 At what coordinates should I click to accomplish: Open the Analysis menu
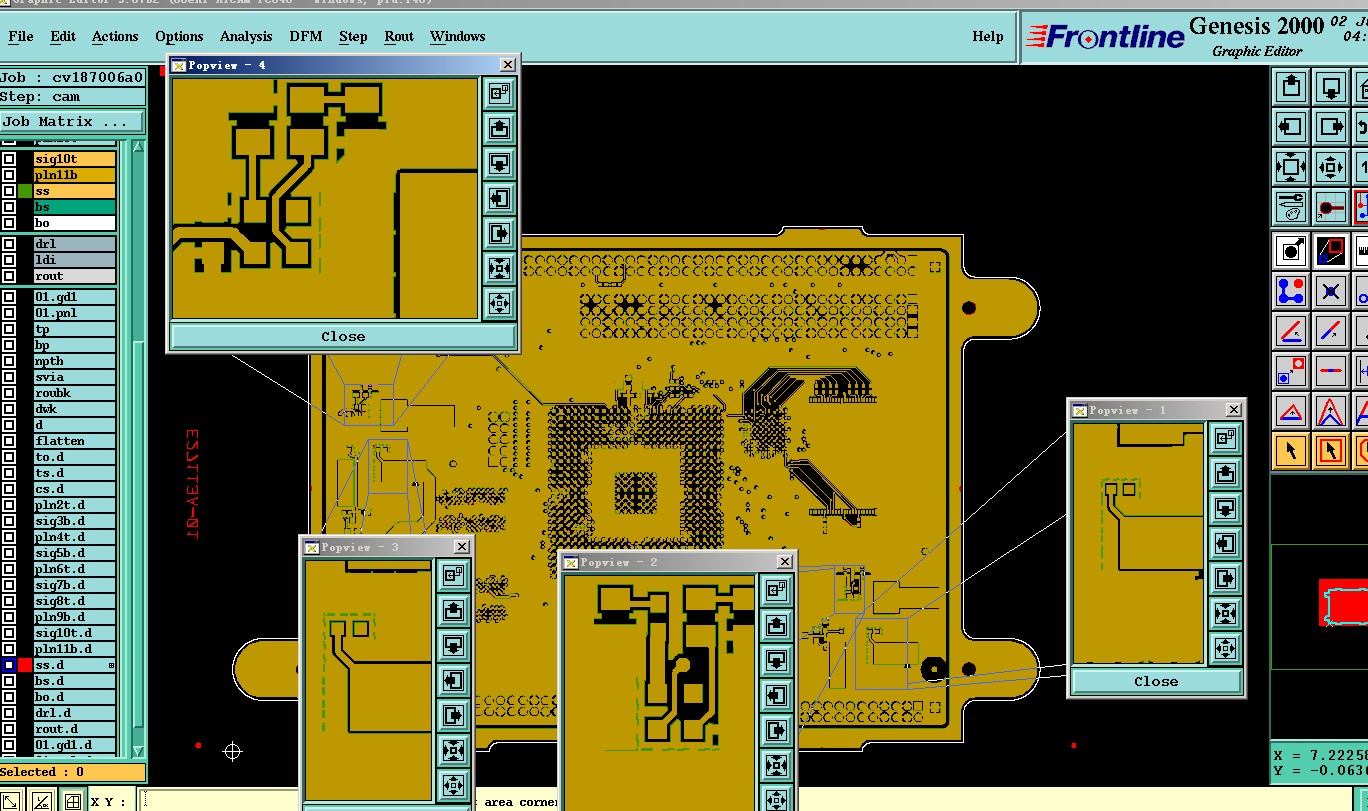(246, 36)
